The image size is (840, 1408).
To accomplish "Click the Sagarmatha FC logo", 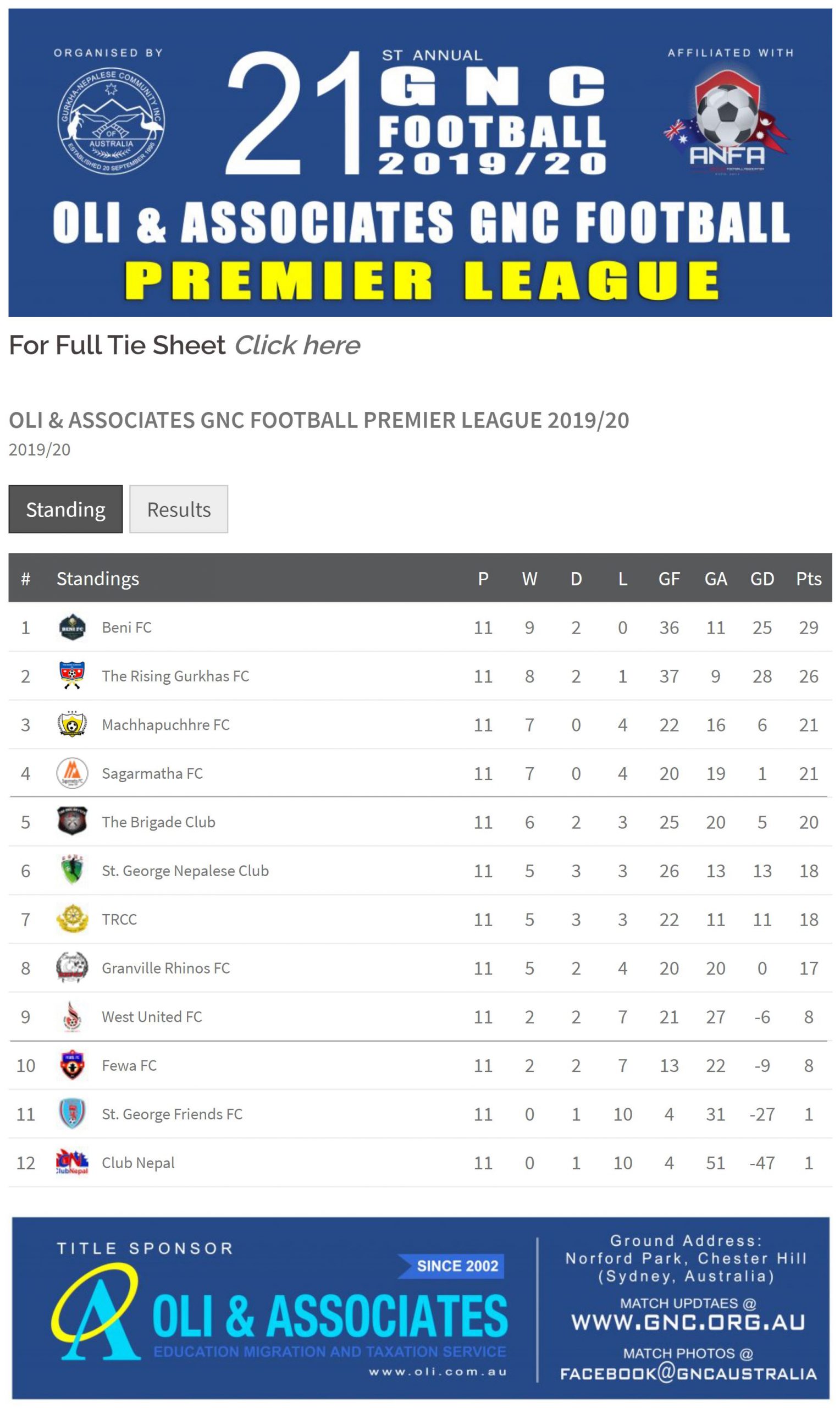I will (72, 773).
